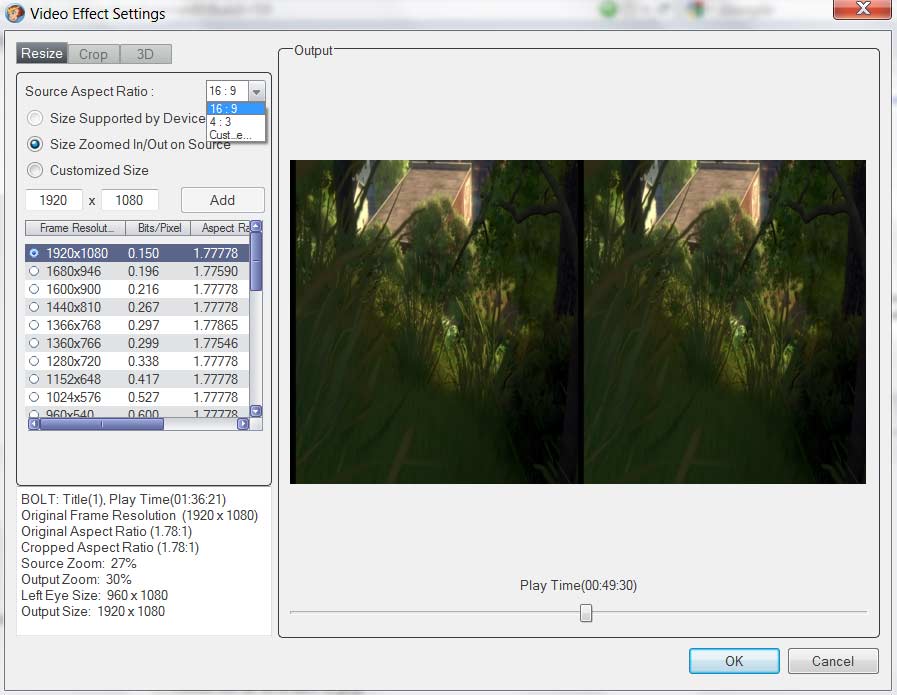This screenshot has height=695, width=897.
Task: Click the right arrow of the horizontal scrollbar
Action: (x=243, y=424)
